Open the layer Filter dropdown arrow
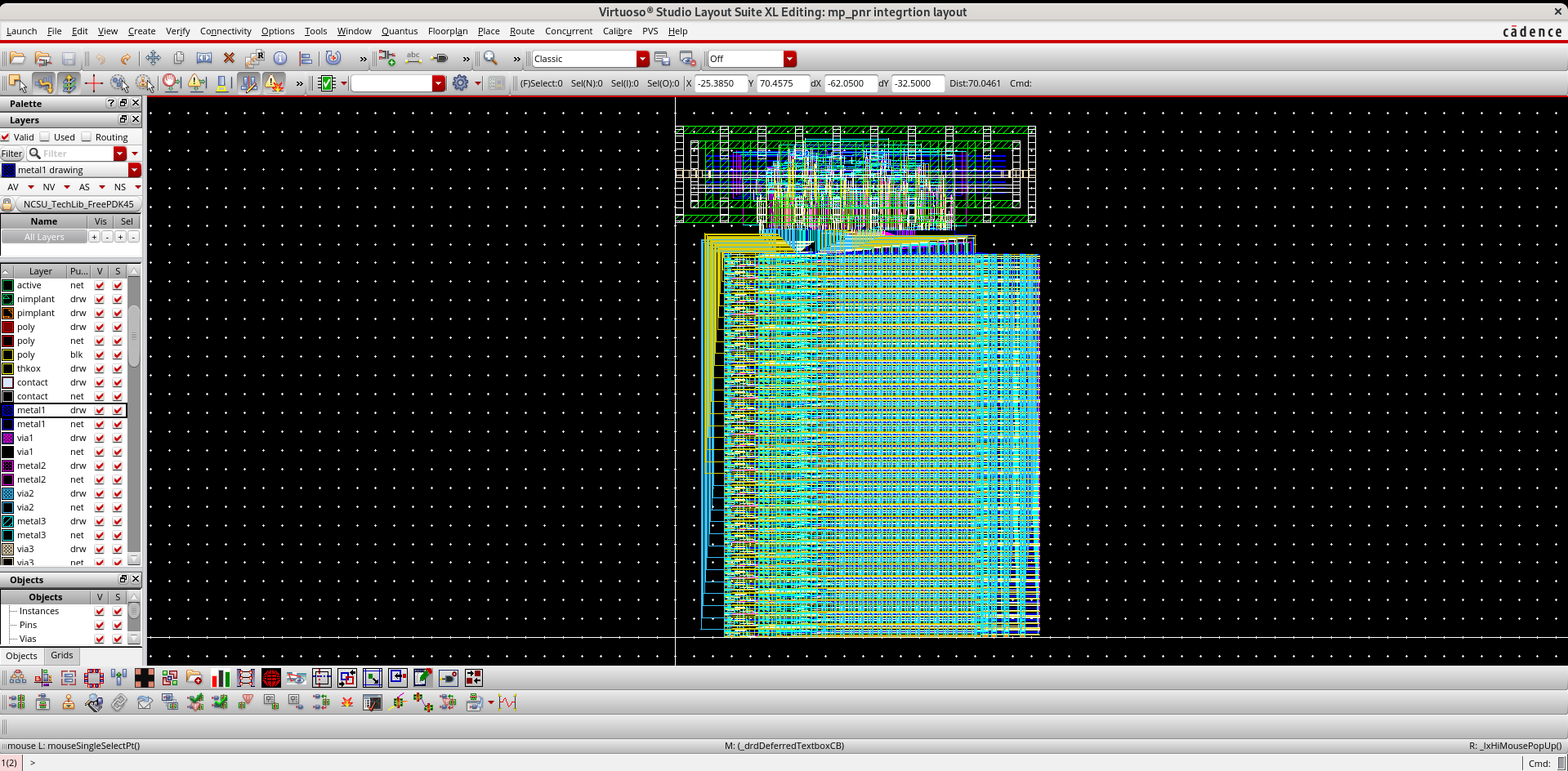Viewport: 1568px width, 771px height. [120, 154]
